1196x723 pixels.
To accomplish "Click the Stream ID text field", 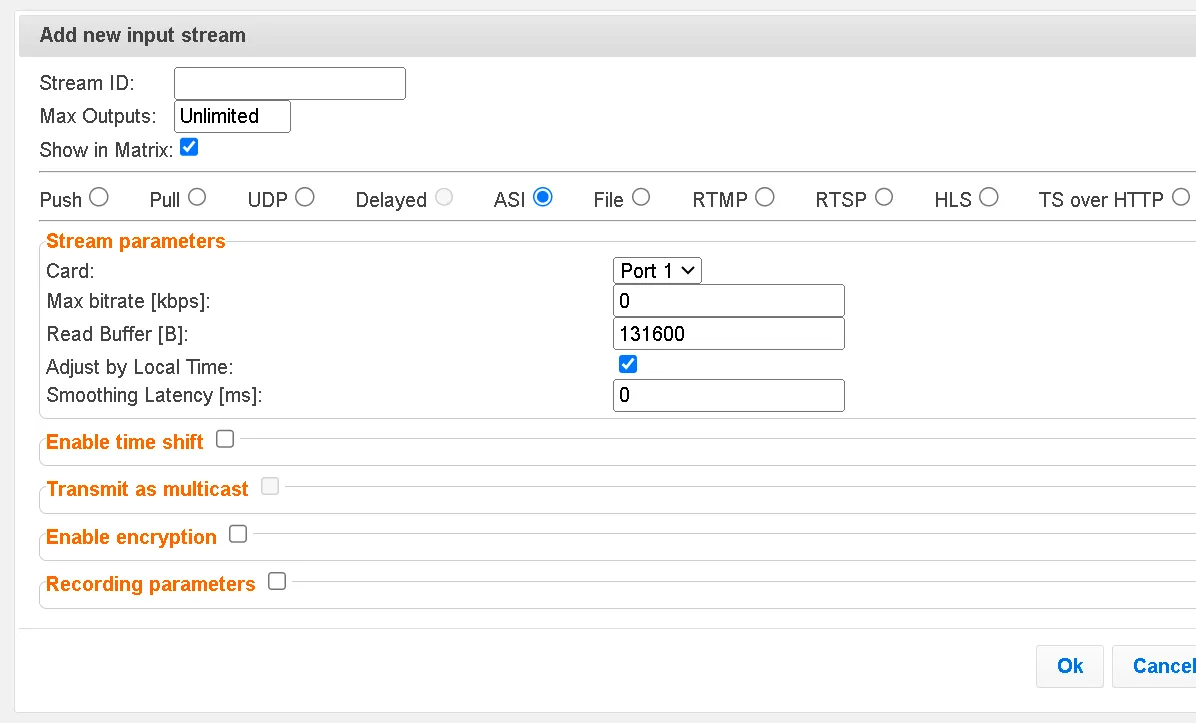I will click(290, 84).
